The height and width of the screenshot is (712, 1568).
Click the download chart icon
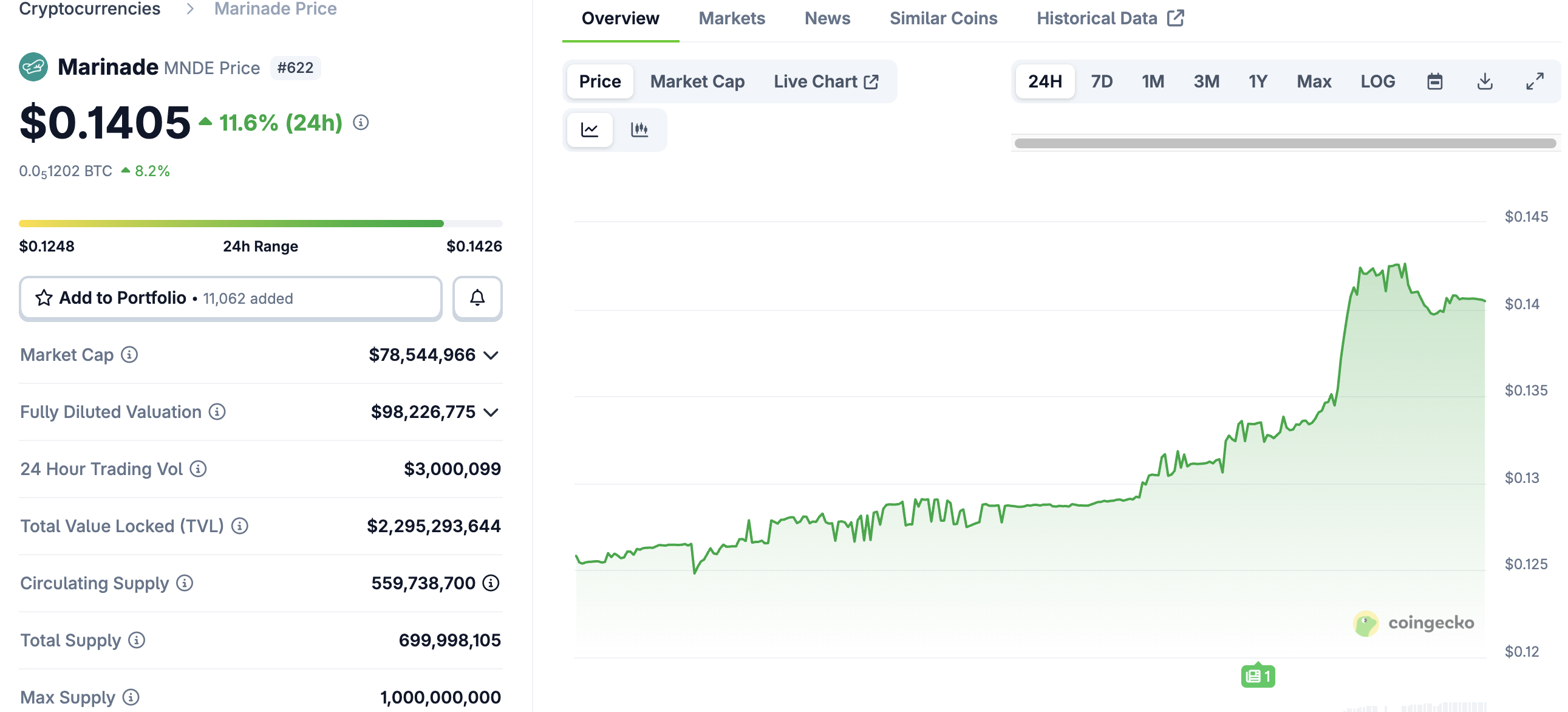(1485, 80)
